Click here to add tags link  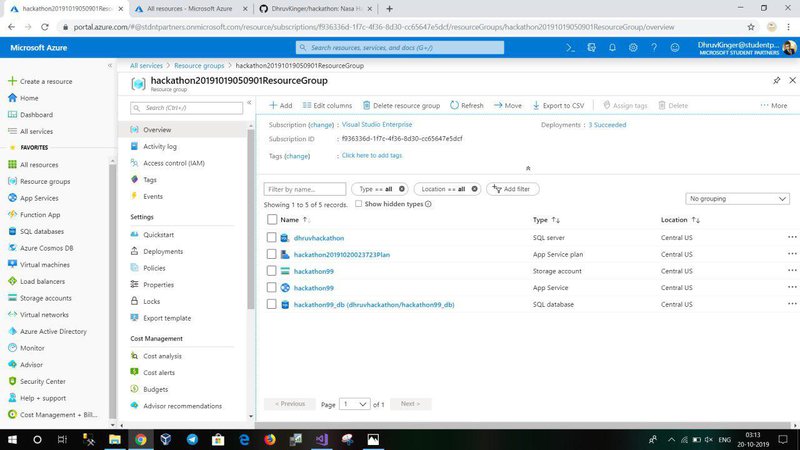371,156
